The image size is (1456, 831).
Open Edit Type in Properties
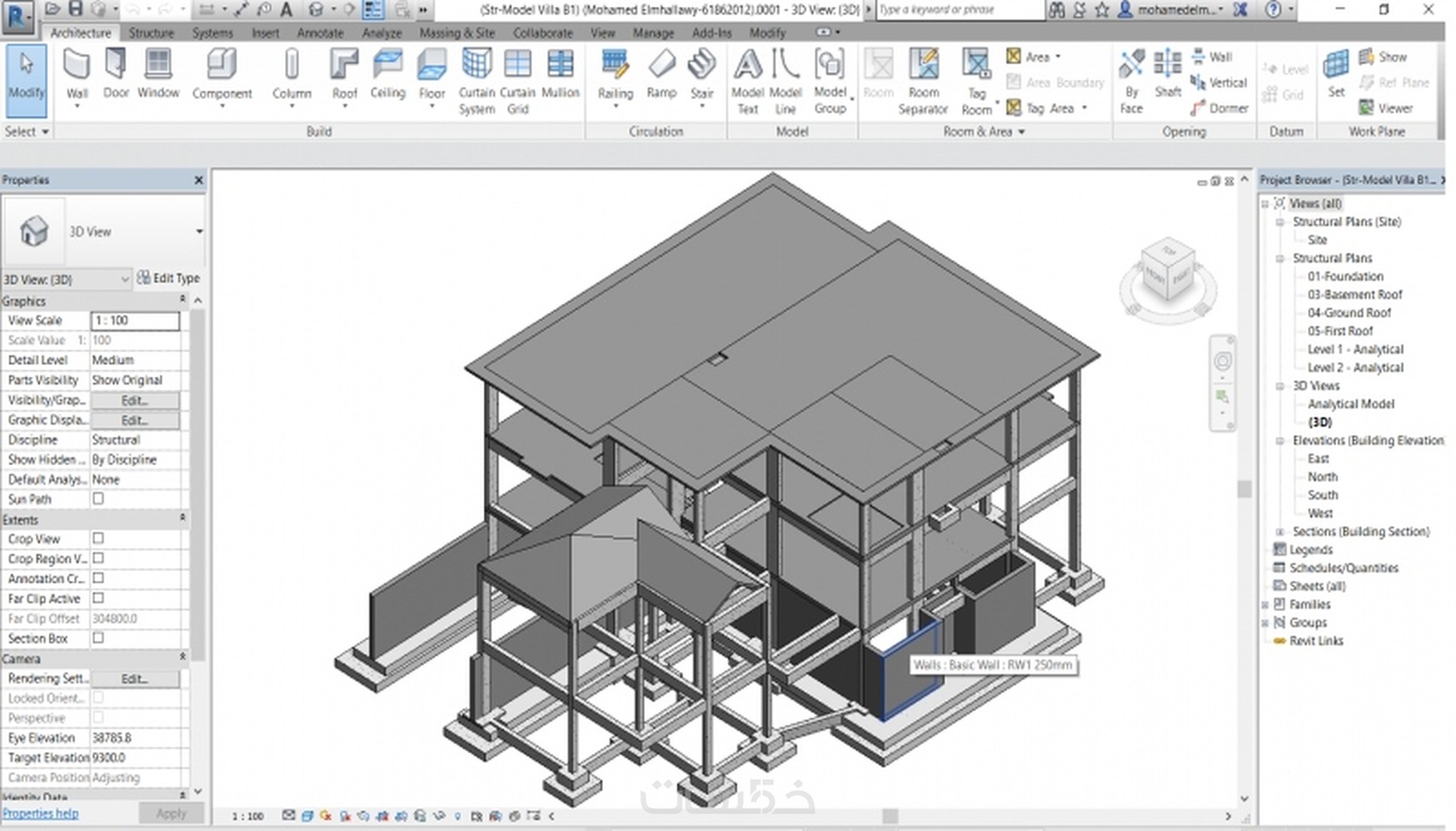coord(168,278)
